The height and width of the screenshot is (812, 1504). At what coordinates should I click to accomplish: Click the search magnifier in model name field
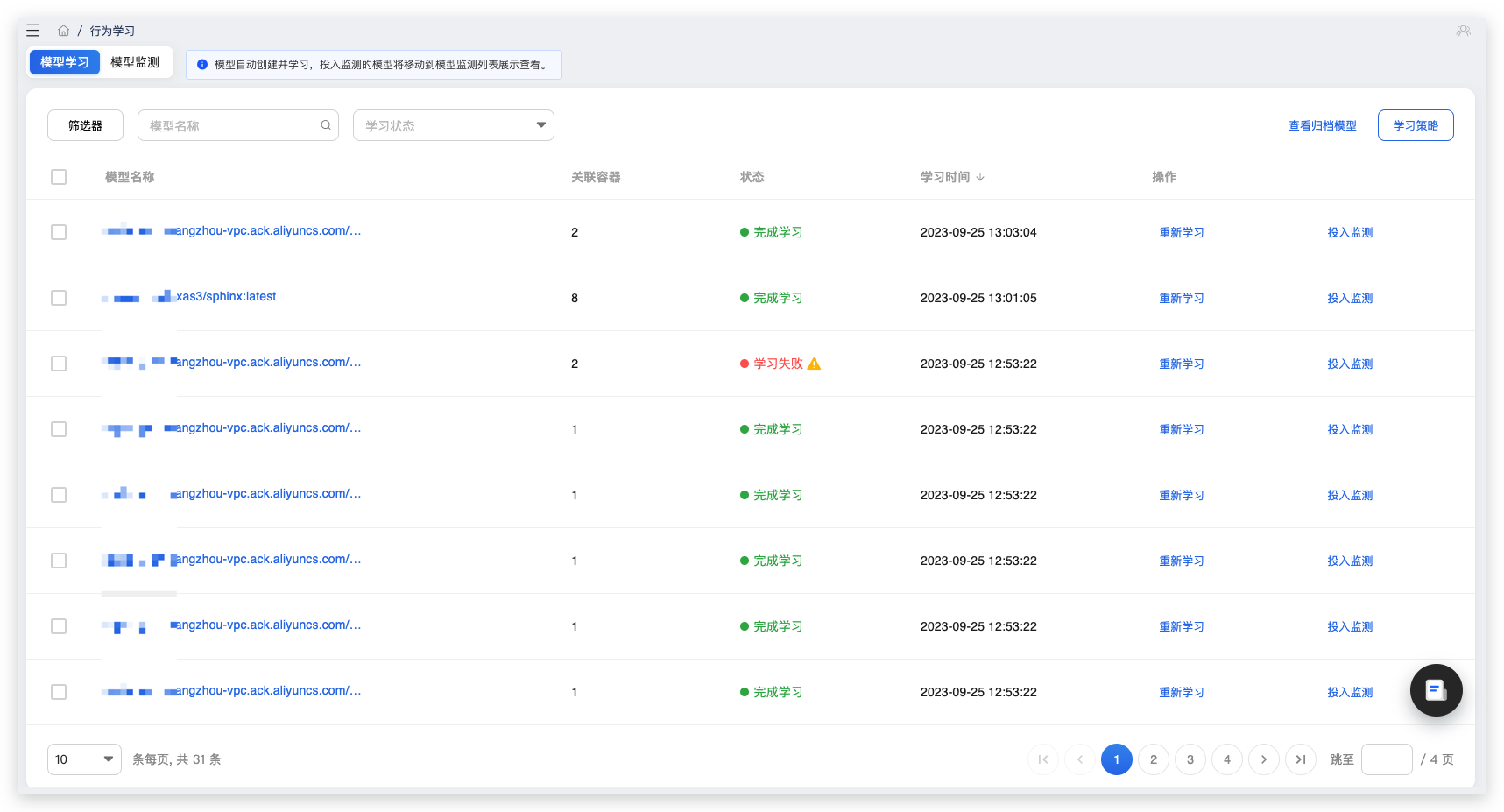326,125
